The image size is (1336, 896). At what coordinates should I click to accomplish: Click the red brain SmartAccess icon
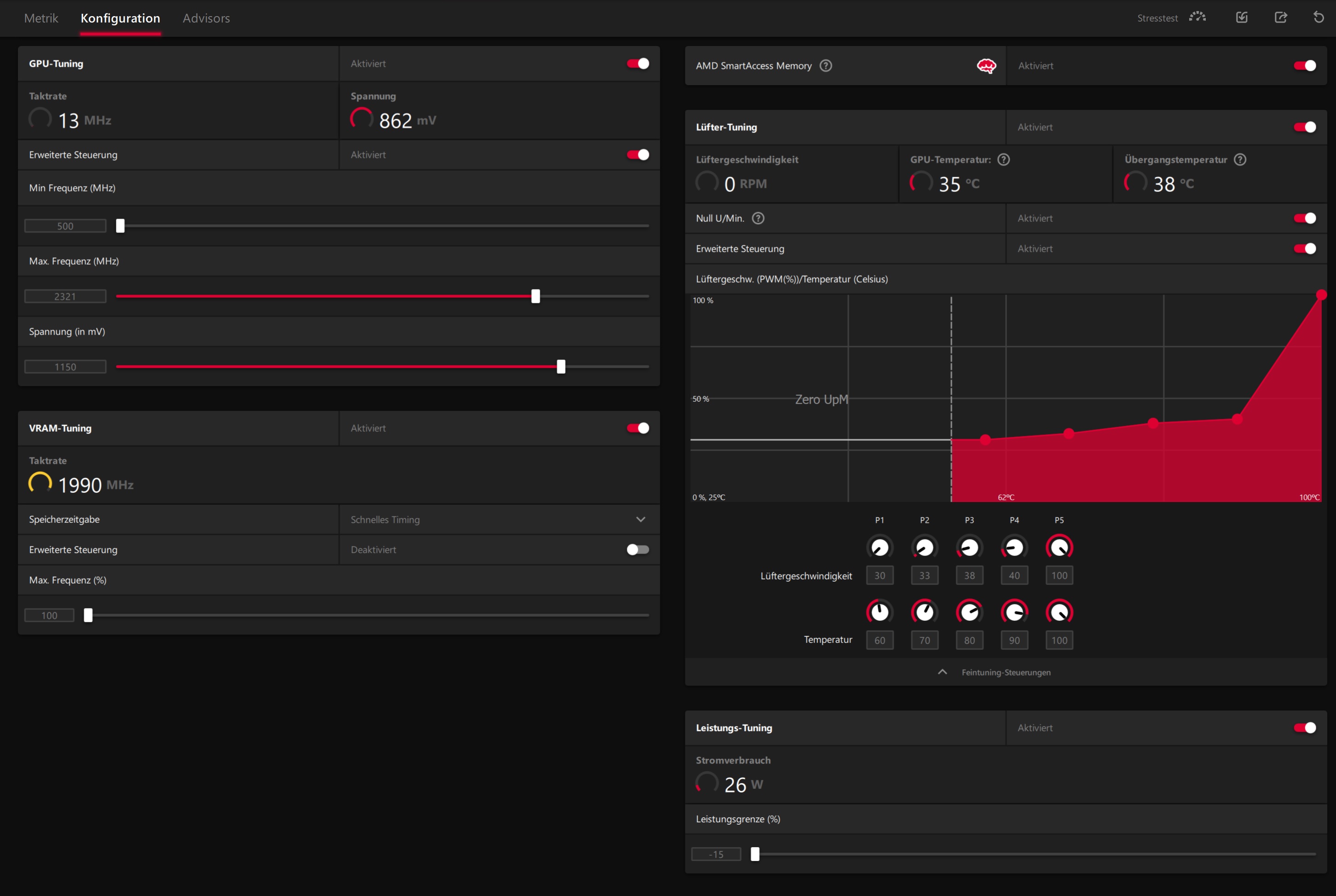click(986, 66)
